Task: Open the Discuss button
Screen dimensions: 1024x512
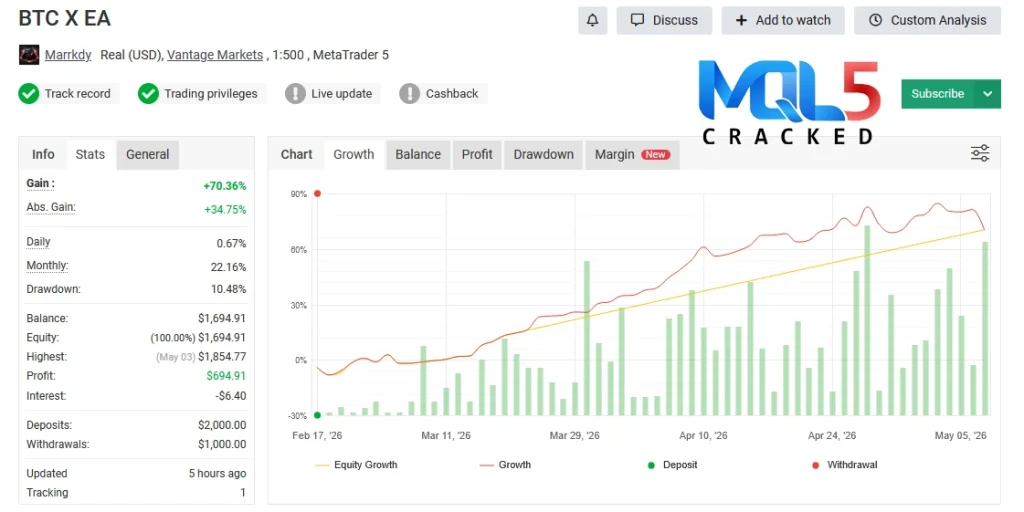Action: click(x=664, y=20)
